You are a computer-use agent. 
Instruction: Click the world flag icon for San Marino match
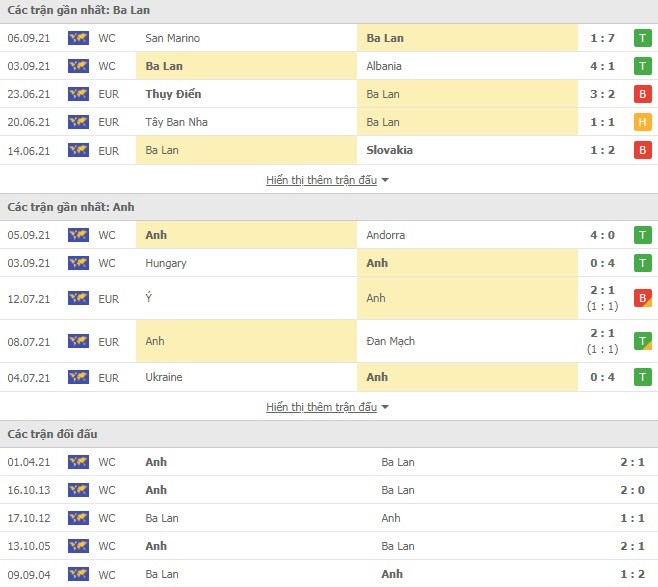click(78, 38)
